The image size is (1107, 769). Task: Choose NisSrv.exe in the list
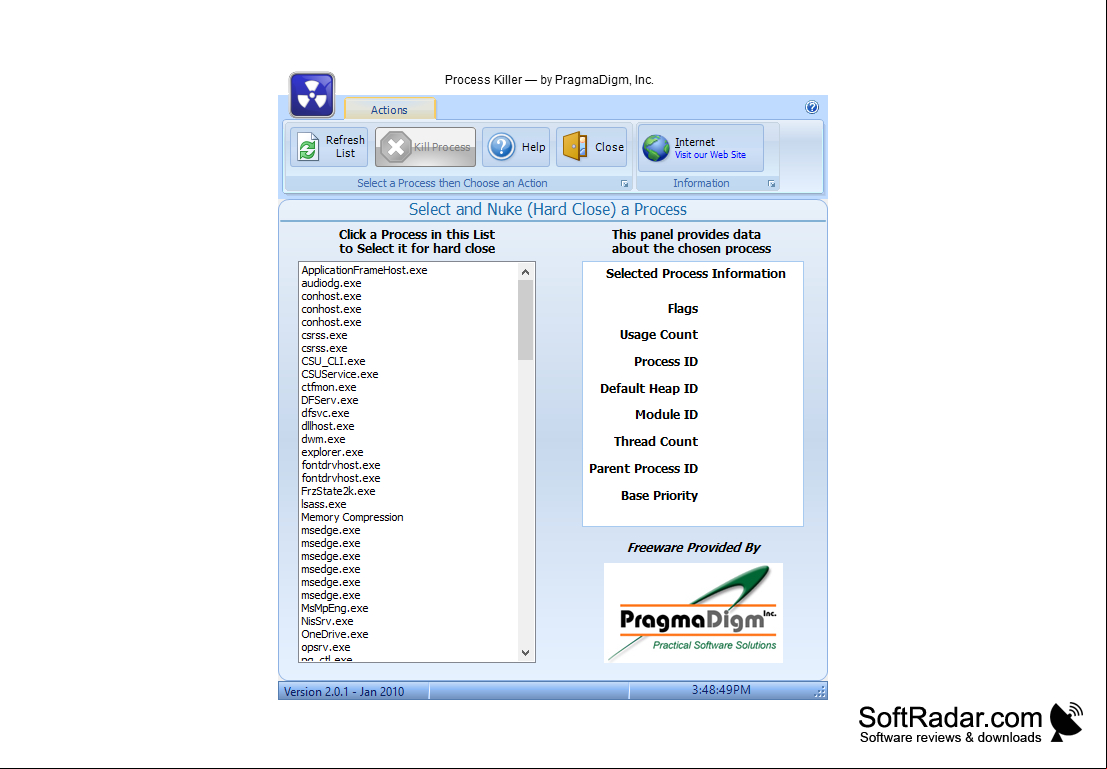[x=328, y=621]
